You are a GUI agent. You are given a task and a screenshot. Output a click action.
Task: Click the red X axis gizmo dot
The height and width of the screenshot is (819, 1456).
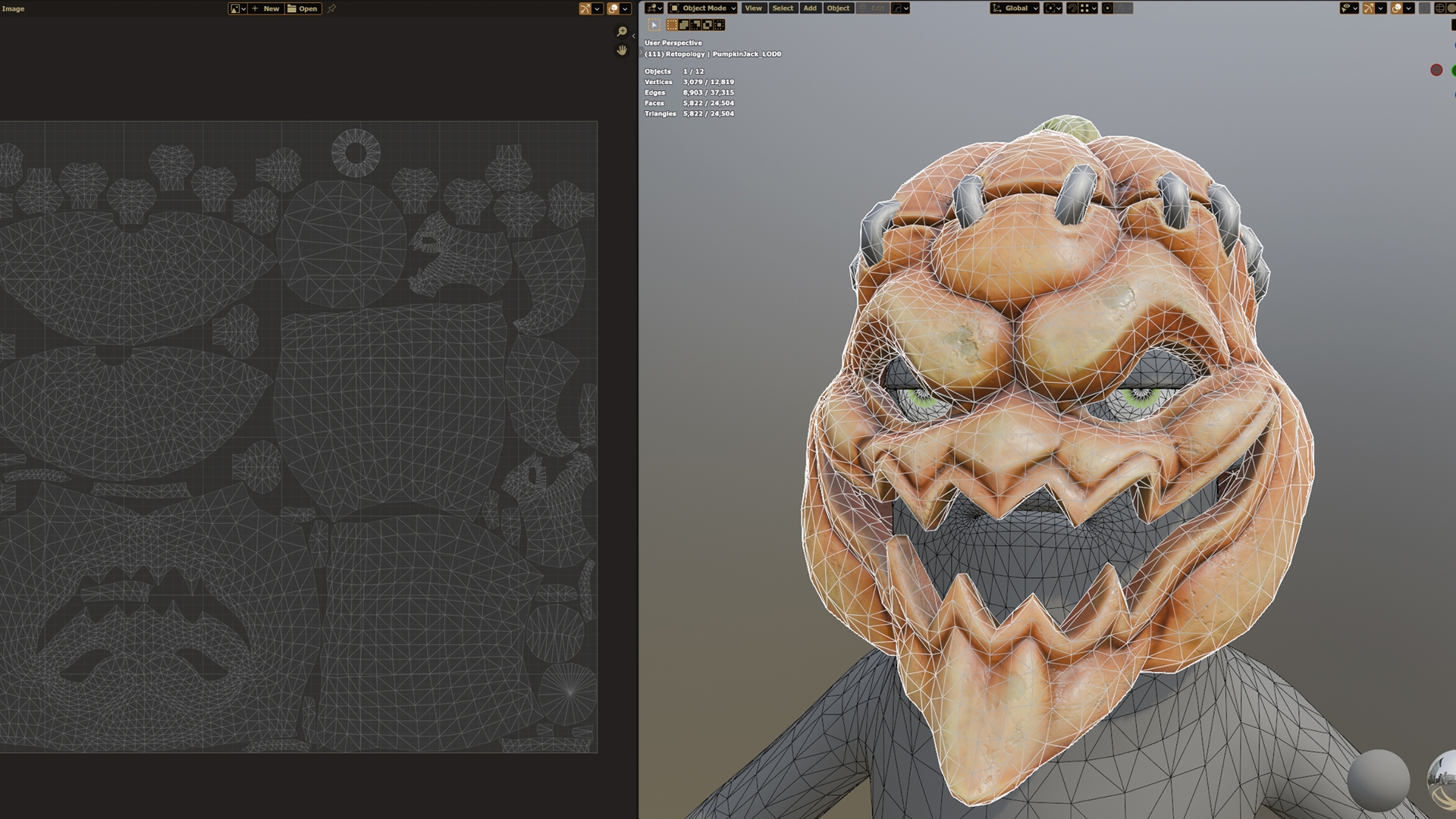pos(1436,70)
